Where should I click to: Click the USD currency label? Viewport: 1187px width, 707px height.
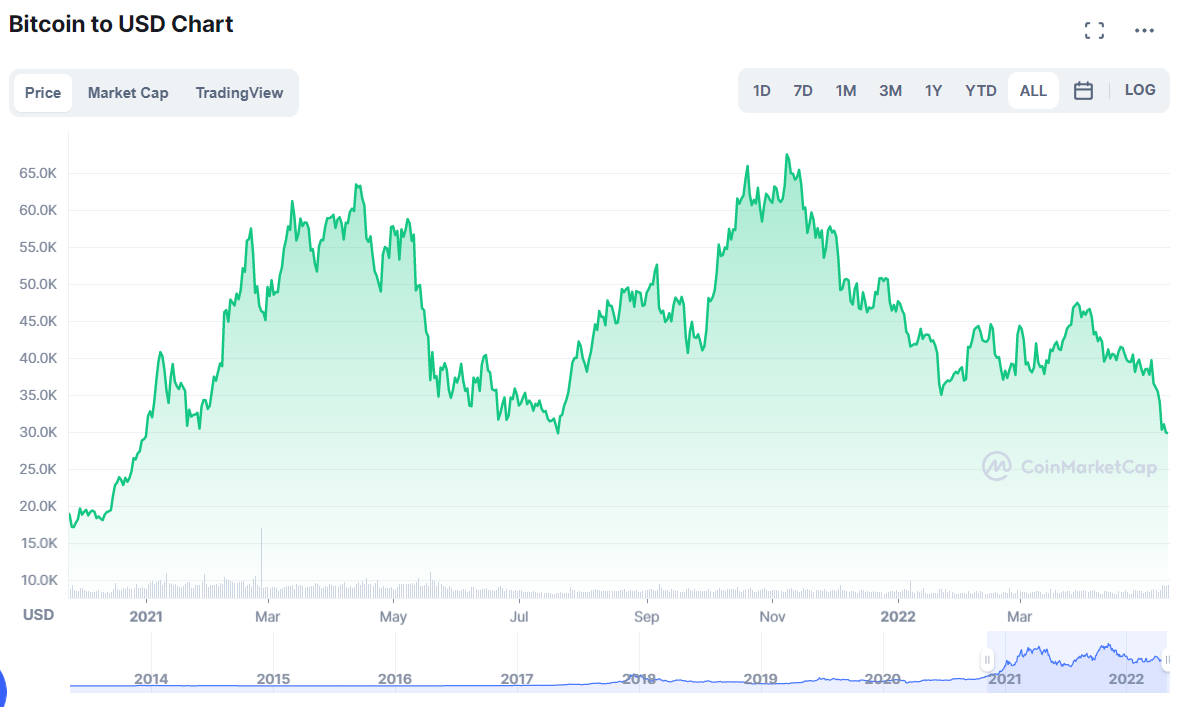tap(39, 615)
